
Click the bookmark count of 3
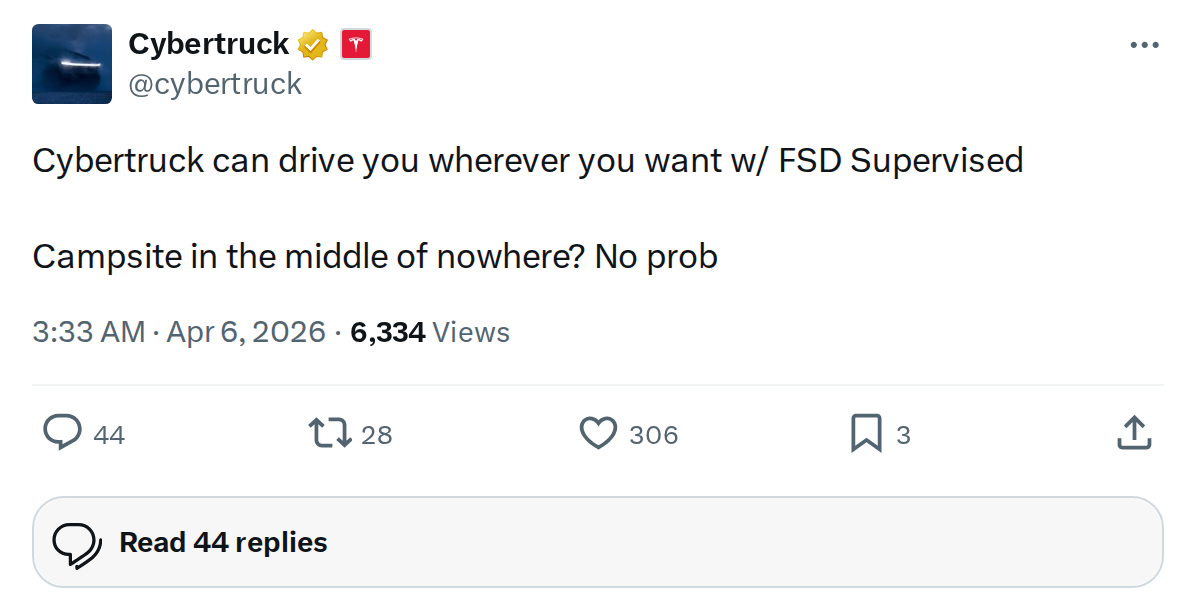tap(903, 435)
